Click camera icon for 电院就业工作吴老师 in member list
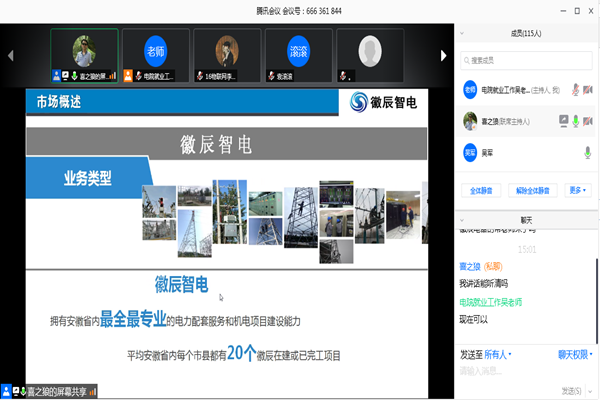 (588, 90)
